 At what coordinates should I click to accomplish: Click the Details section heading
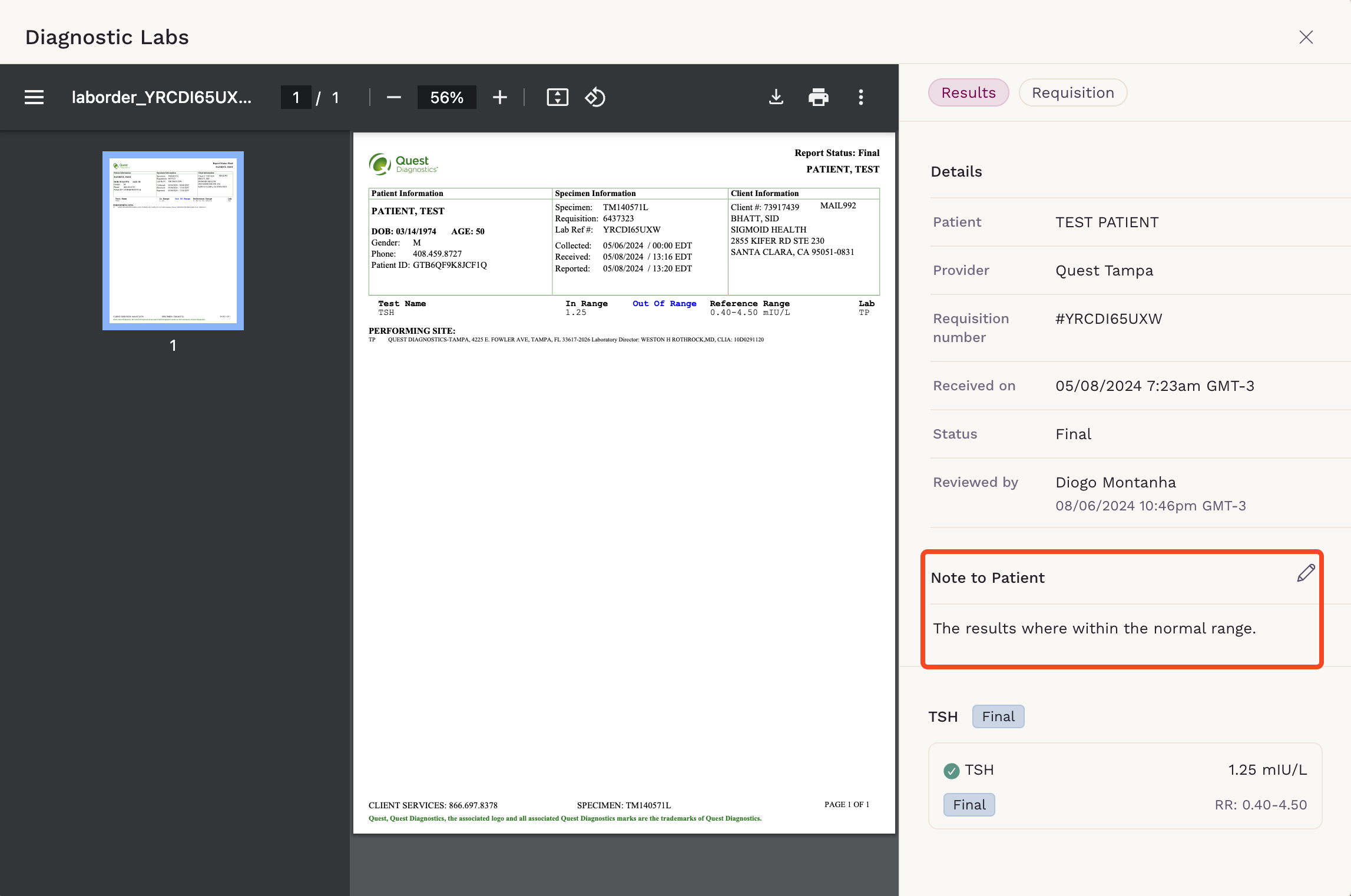pos(956,172)
